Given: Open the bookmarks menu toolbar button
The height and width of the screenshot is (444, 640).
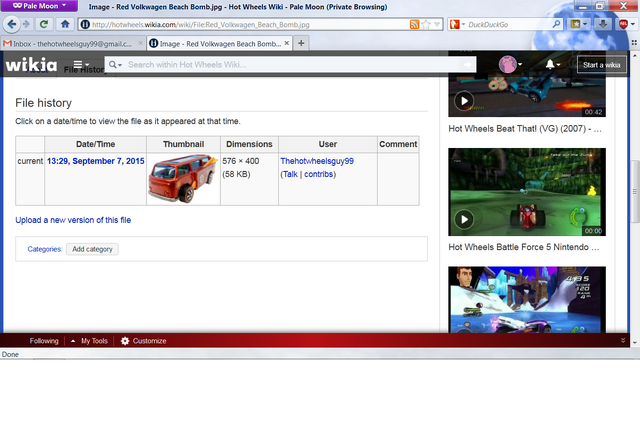Looking at the screenshot, I should point(579,24).
